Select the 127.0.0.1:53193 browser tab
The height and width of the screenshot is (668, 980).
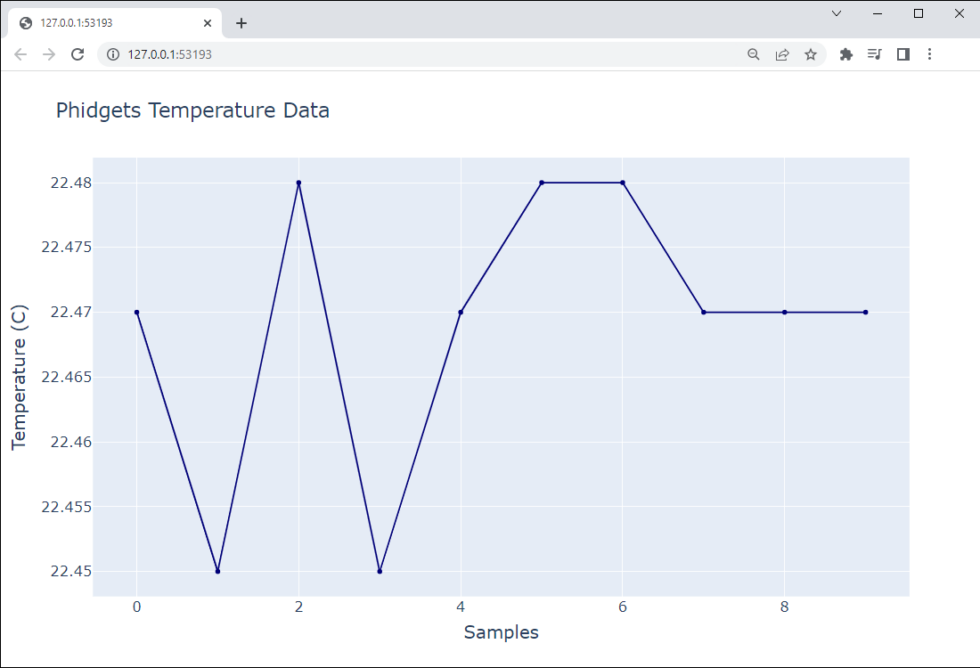tap(110, 22)
